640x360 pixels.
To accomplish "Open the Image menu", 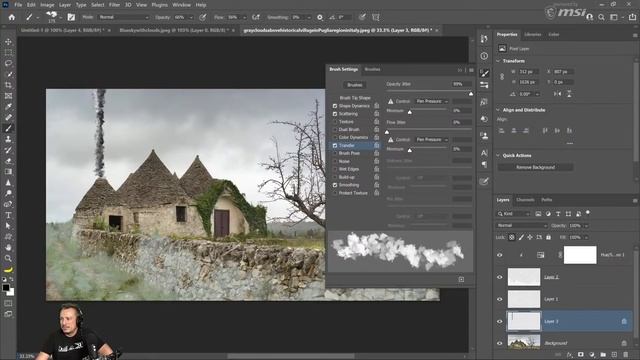I will [47, 5].
